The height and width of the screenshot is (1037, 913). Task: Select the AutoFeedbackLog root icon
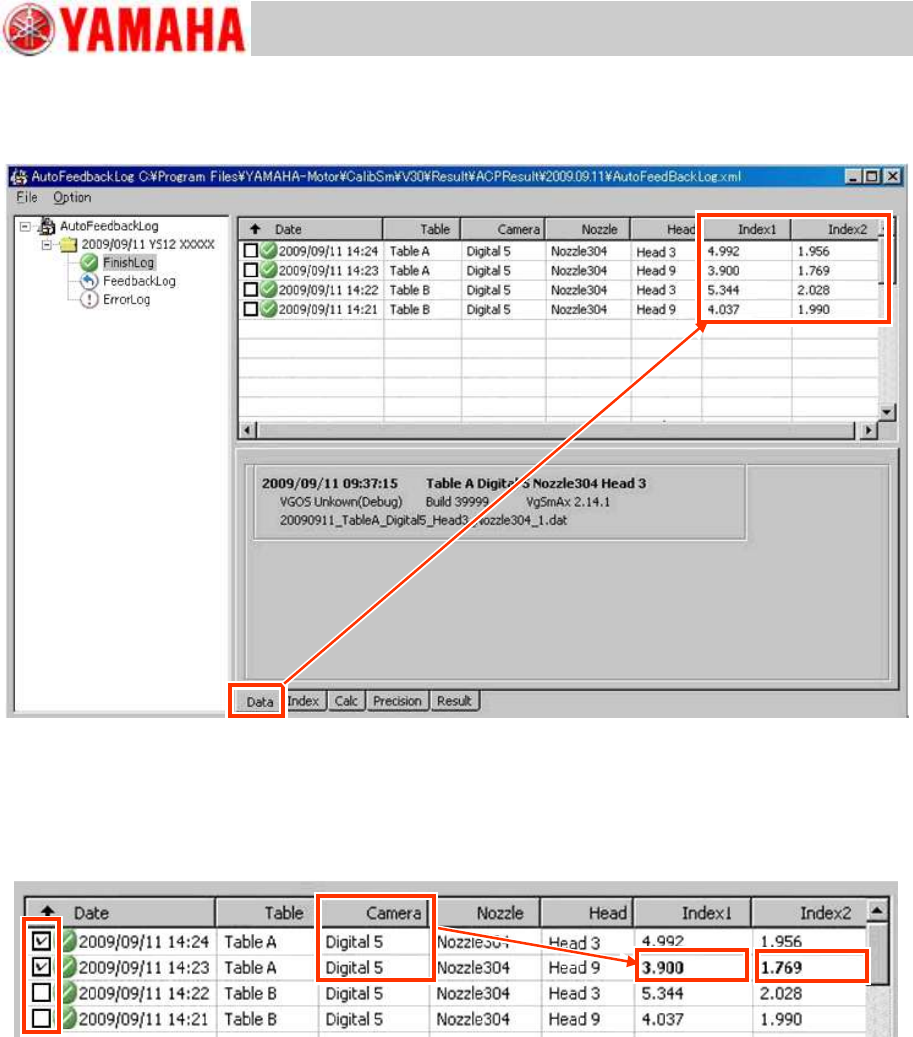(x=47, y=226)
